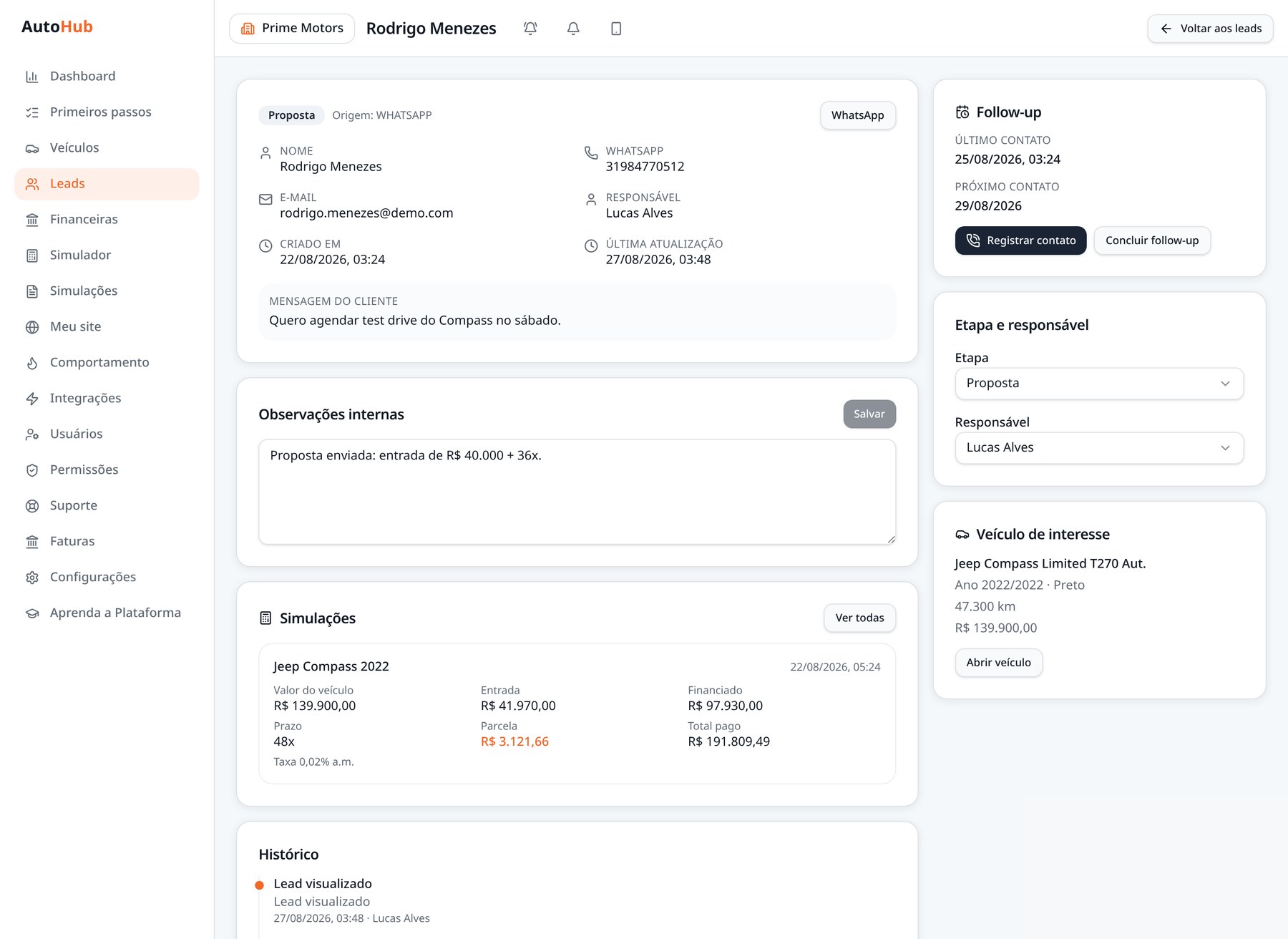Open Usuários in sidebar
1288x939 pixels.
pyautogui.click(x=107, y=434)
